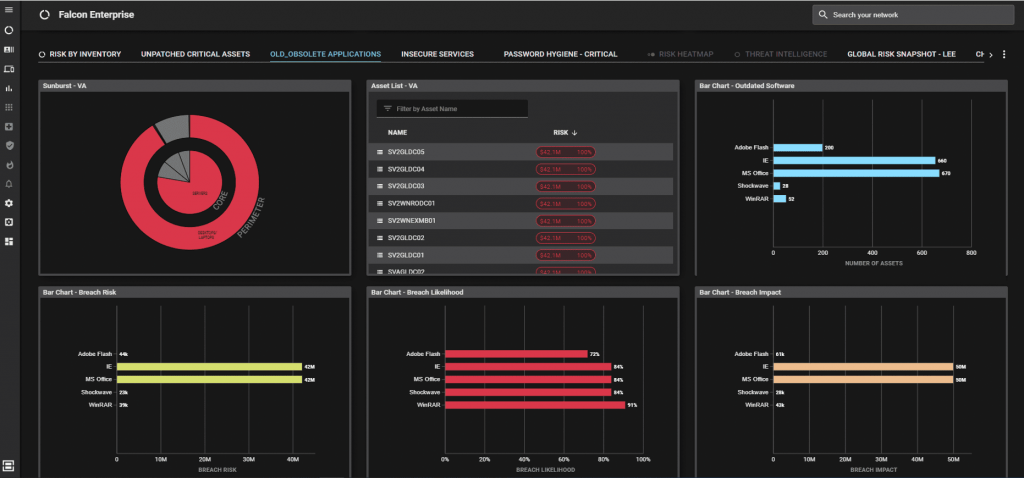Open asset SV2GLDC04 row

(x=520, y=169)
